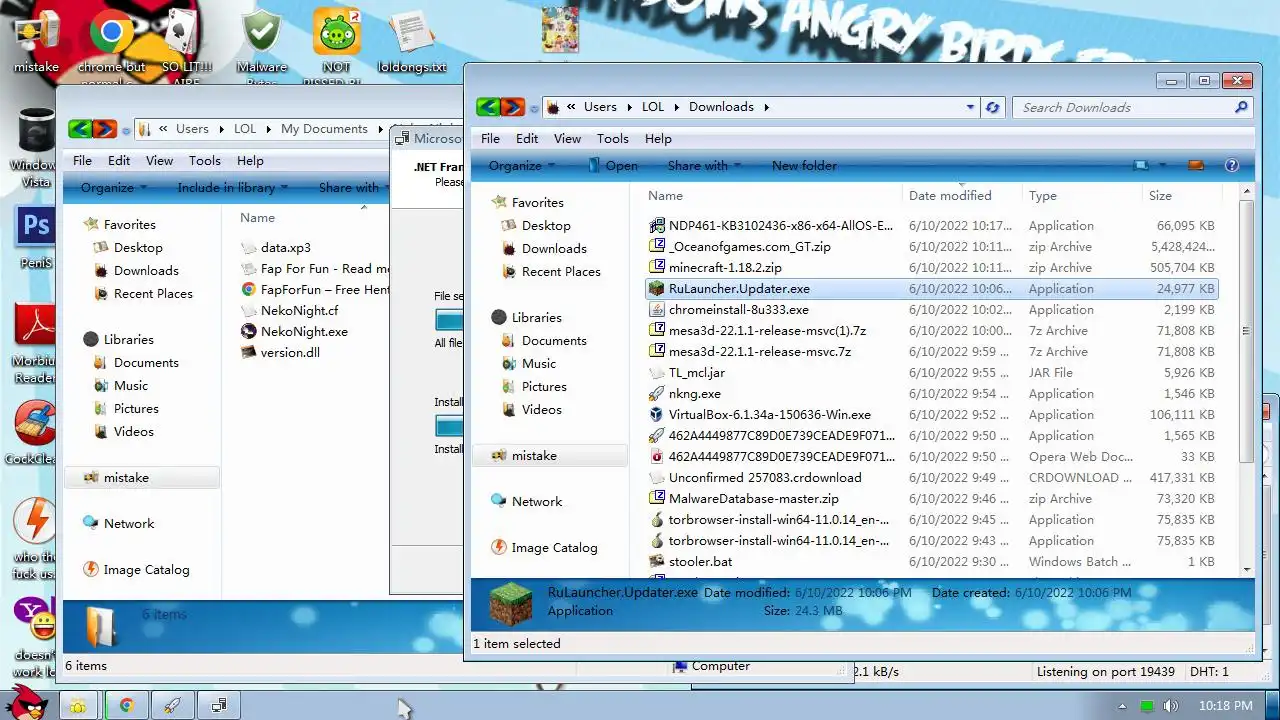Viewport: 1280px width, 720px height.
Task: Change view with the Views toolbar button
Action: [x=1141, y=165]
